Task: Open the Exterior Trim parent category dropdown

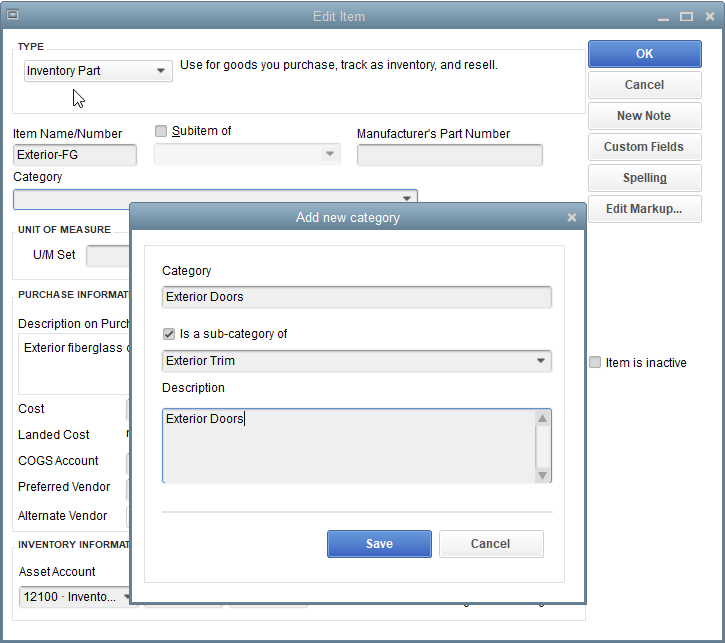Action: (x=541, y=361)
